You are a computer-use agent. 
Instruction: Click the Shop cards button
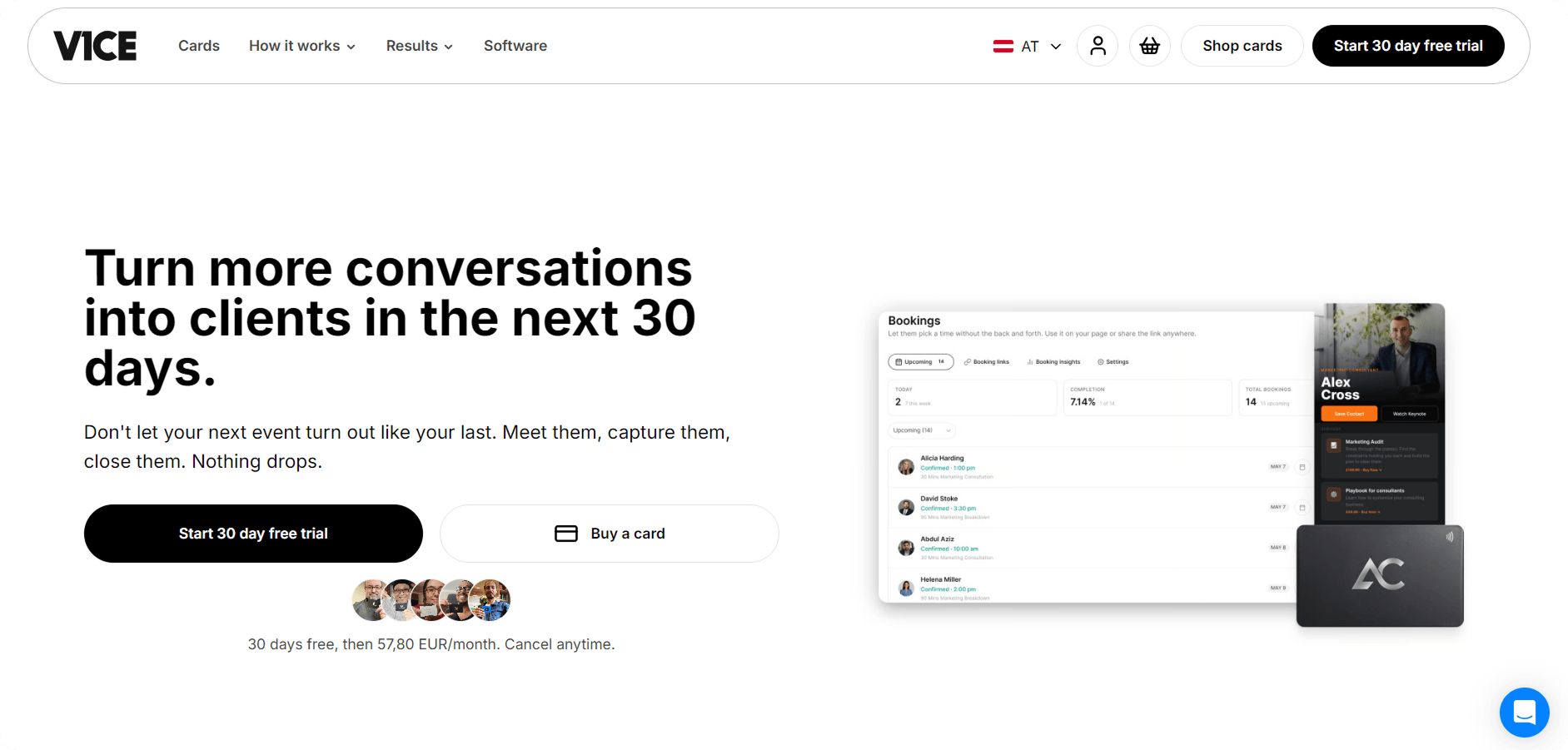(1242, 46)
